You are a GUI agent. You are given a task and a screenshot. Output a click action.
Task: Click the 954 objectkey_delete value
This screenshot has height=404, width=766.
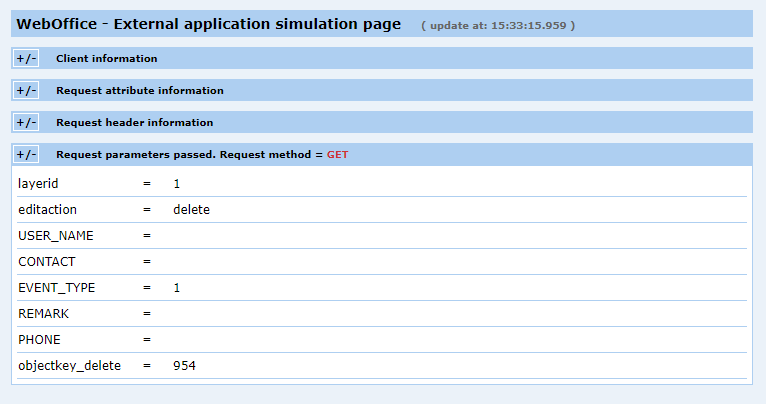(184, 366)
